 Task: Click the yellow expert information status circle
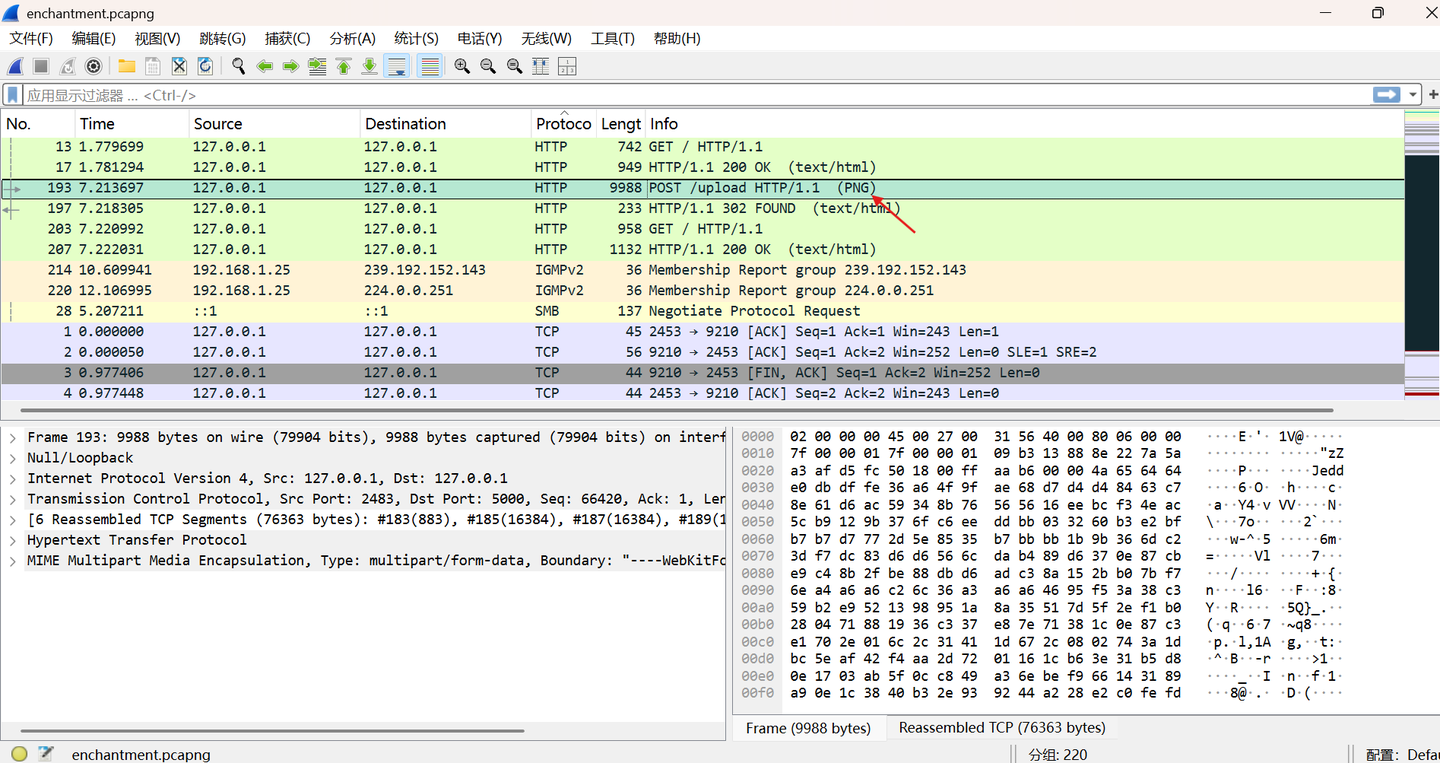point(19,754)
